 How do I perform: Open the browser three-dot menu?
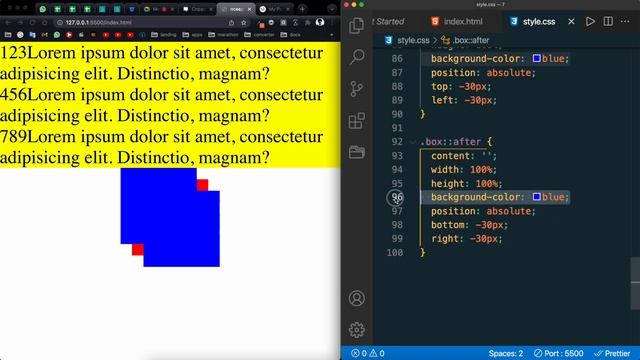click(x=333, y=22)
